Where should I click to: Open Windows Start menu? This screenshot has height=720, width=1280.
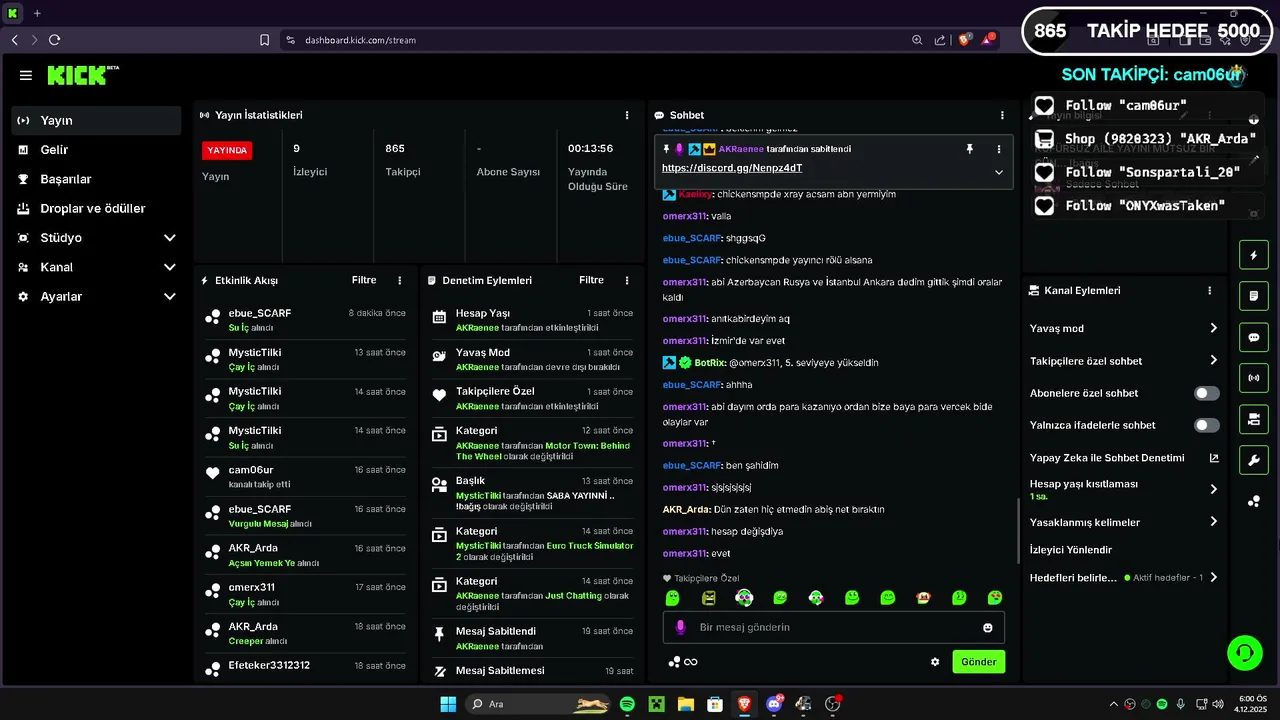click(x=448, y=704)
